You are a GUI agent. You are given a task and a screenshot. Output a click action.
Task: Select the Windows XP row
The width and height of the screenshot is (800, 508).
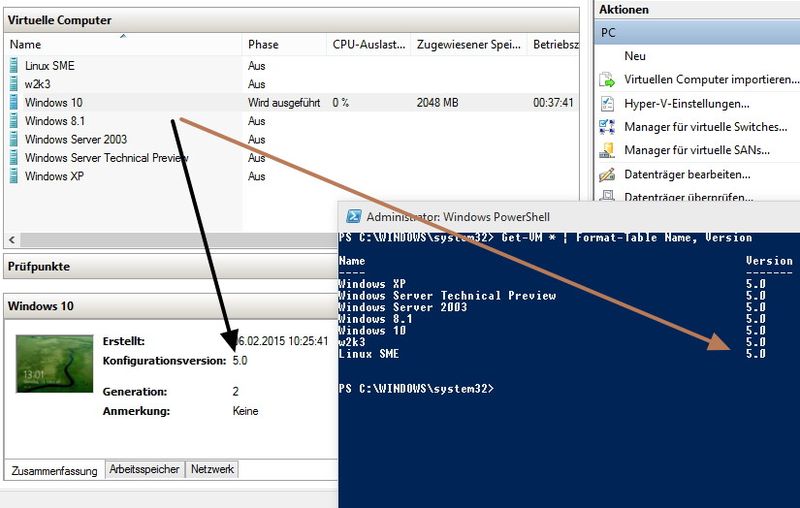(291, 176)
